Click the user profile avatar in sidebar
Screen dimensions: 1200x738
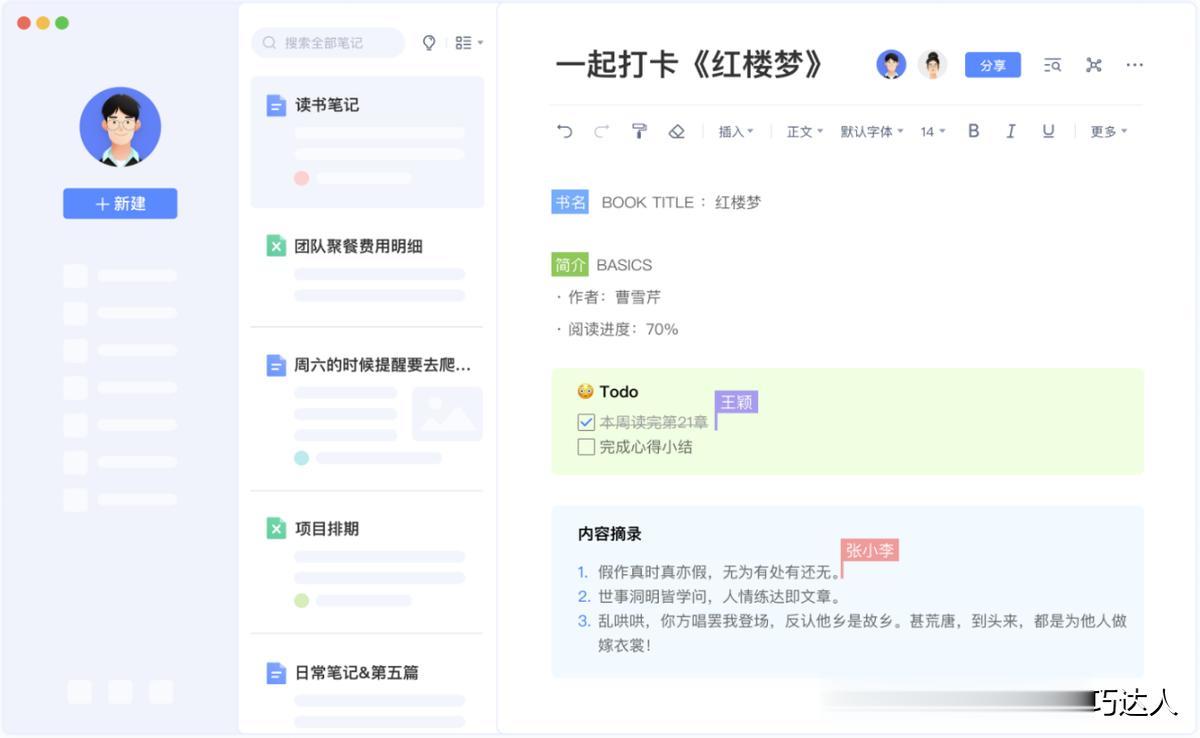(x=120, y=127)
